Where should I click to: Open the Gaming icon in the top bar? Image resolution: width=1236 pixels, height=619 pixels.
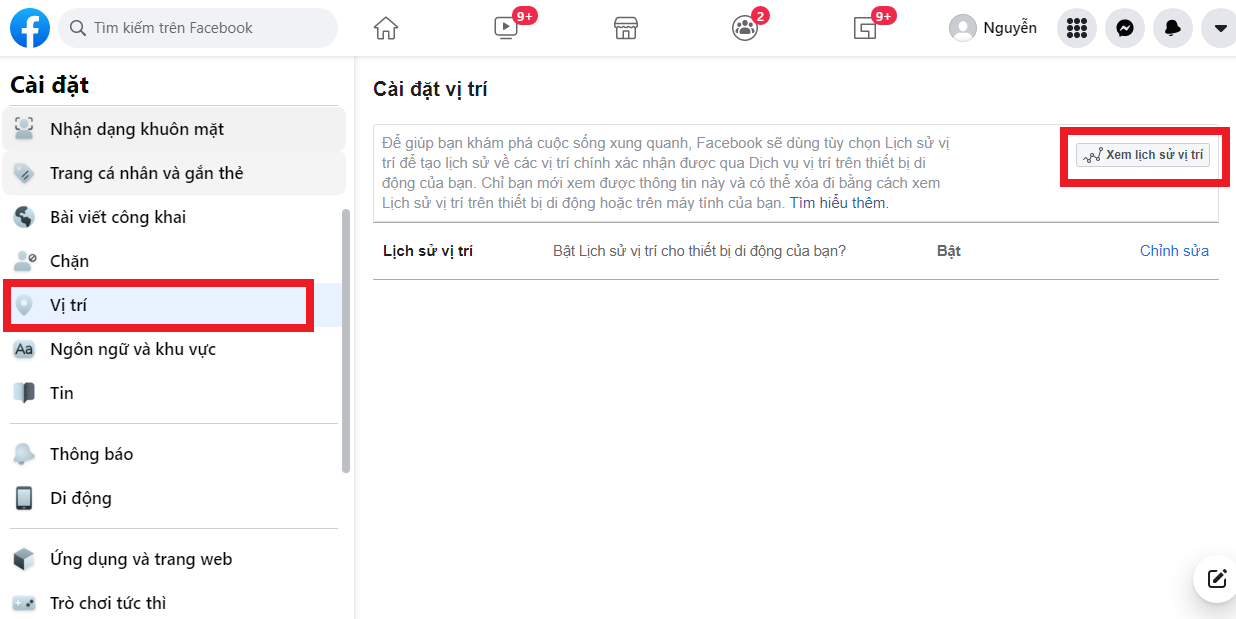865,28
